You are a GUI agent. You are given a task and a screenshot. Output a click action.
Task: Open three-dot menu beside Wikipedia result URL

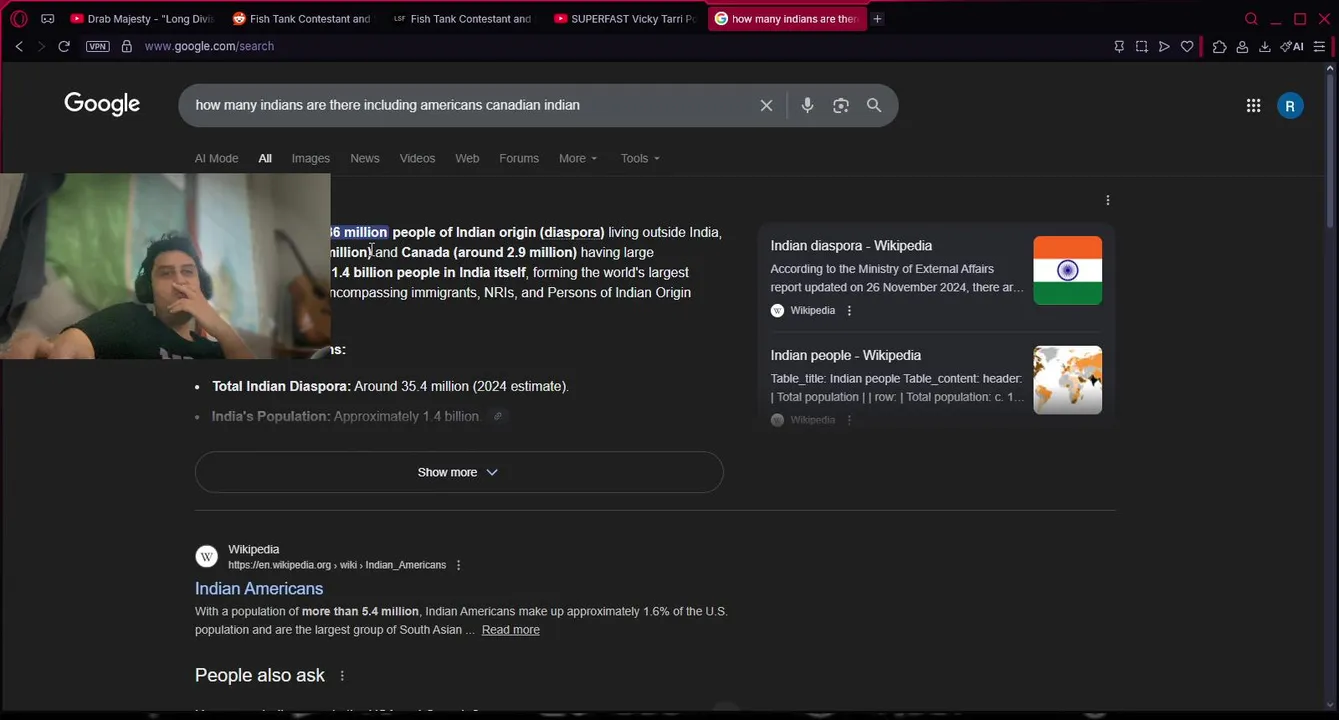pyautogui.click(x=459, y=565)
